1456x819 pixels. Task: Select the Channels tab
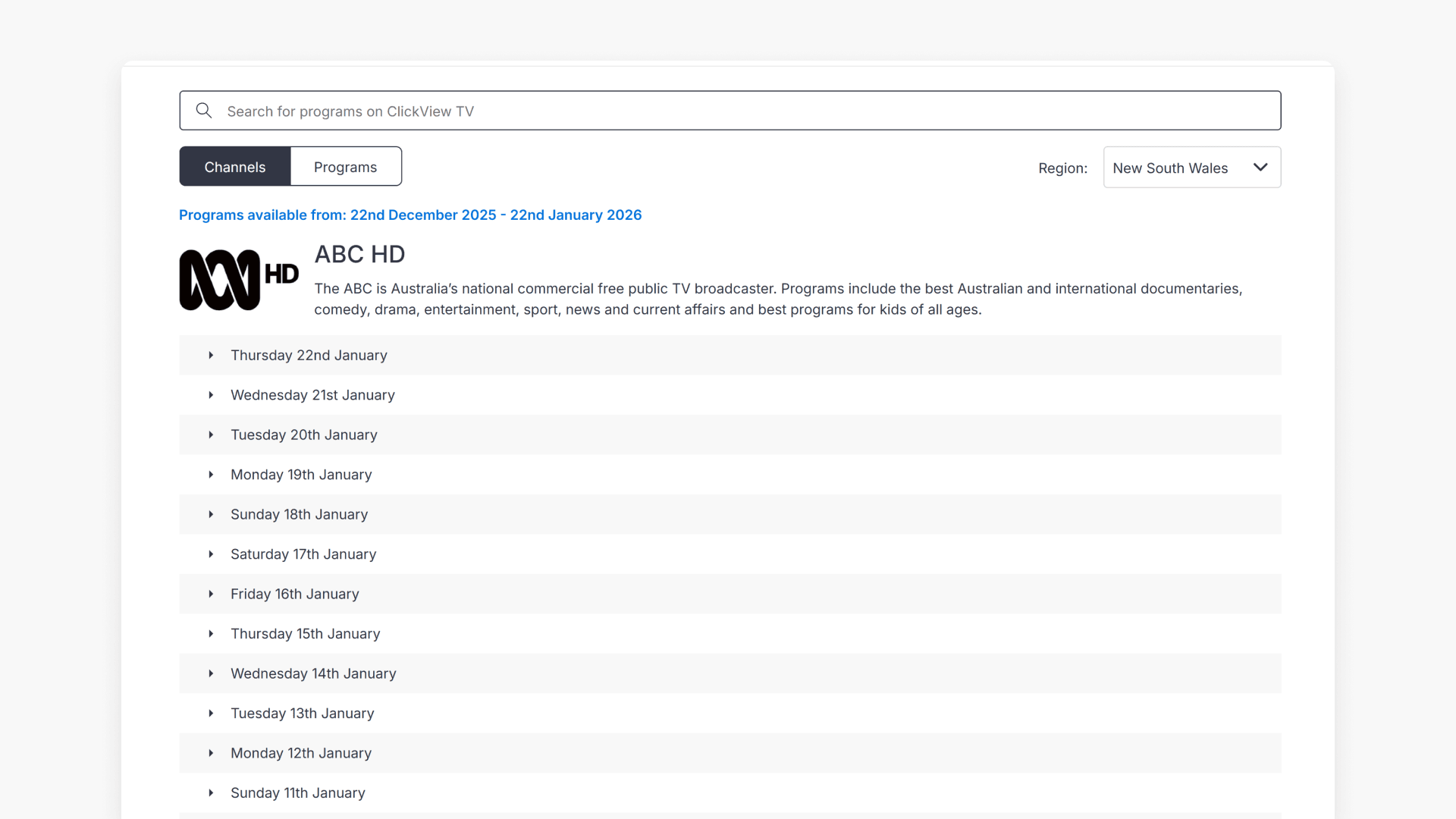point(234,167)
